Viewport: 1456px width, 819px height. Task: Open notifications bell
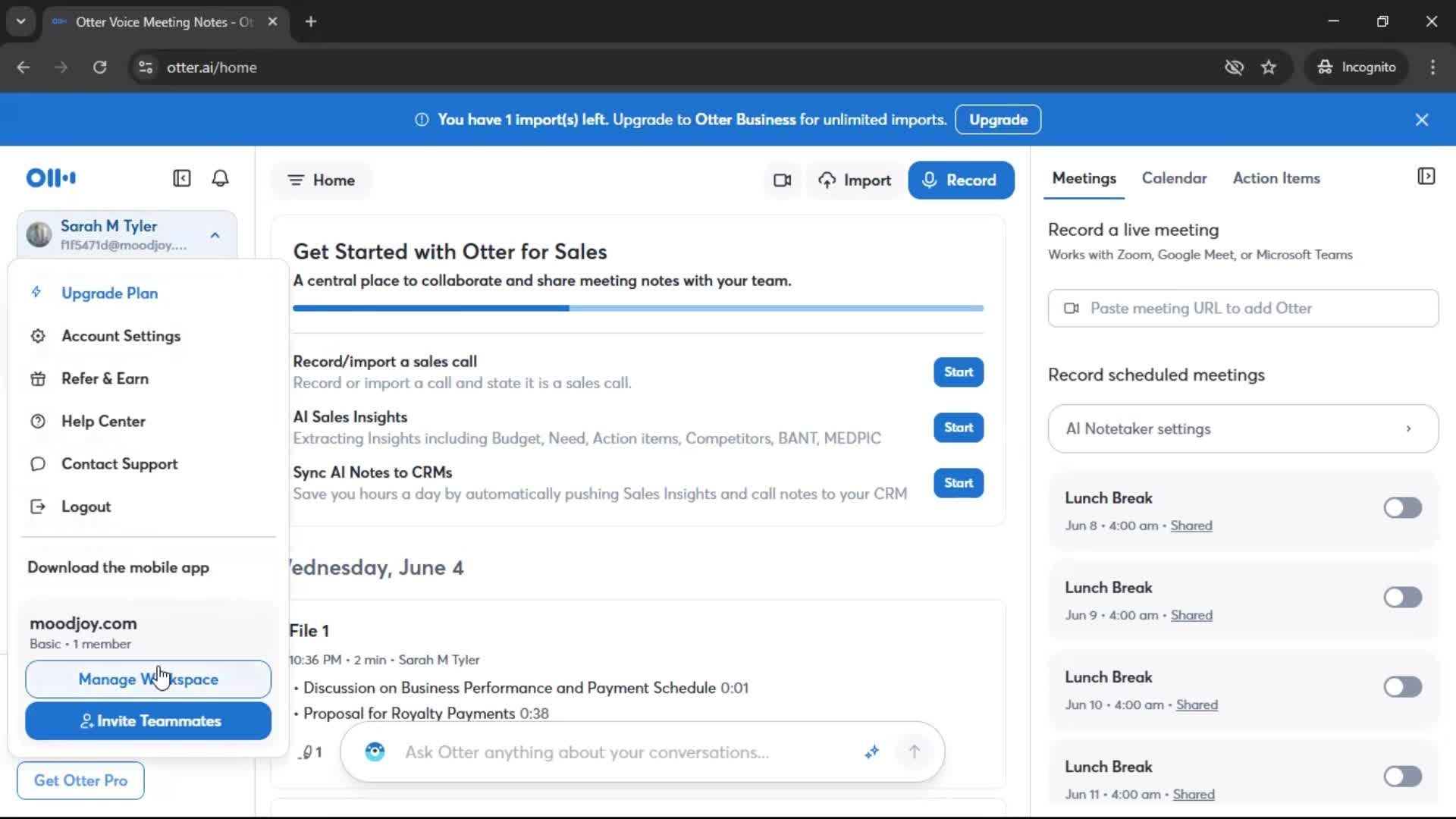point(220,178)
